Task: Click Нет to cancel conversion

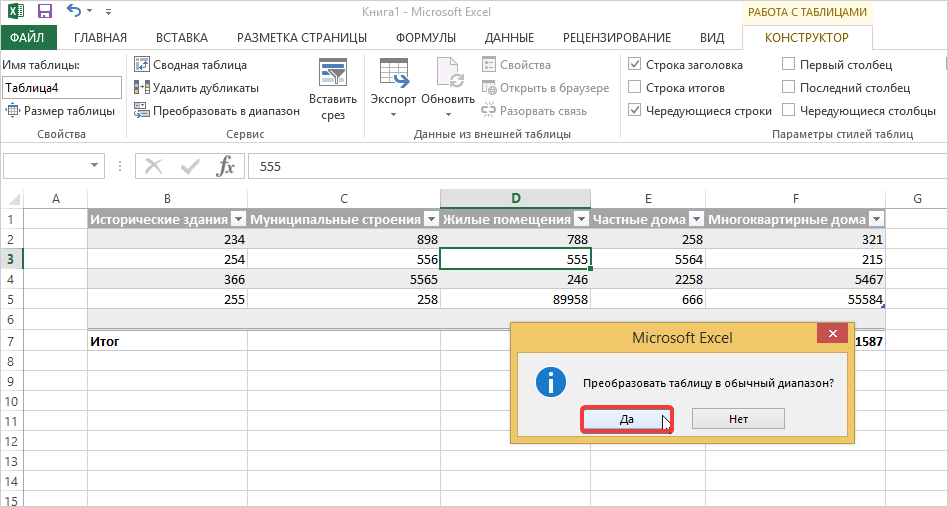Action: point(738,419)
